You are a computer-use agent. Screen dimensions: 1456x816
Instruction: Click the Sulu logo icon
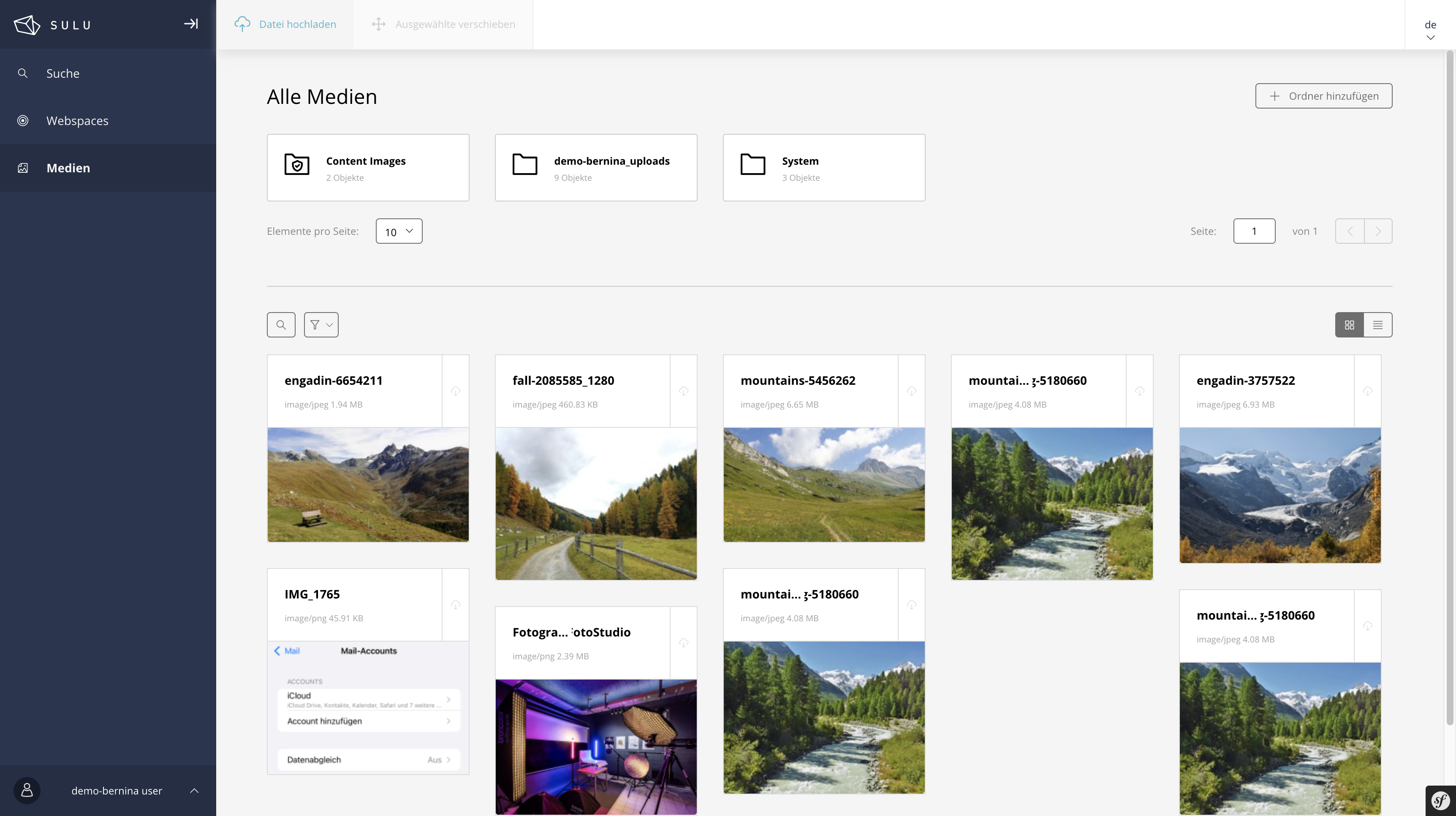tap(27, 24)
